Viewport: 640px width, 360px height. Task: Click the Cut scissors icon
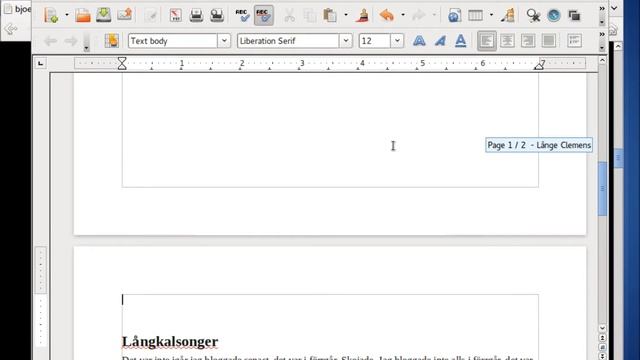coord(289,16)
